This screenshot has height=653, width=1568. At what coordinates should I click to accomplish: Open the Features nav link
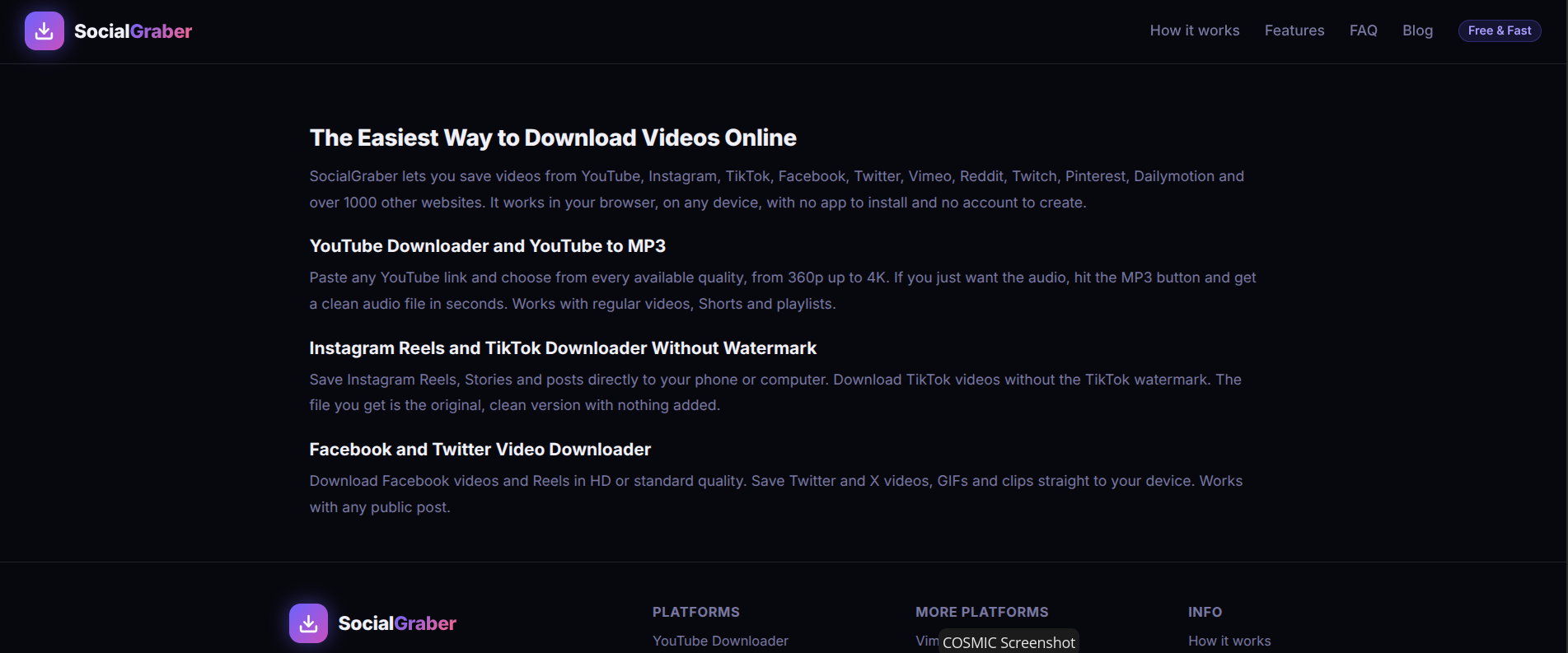click(x=1294, y=30)
